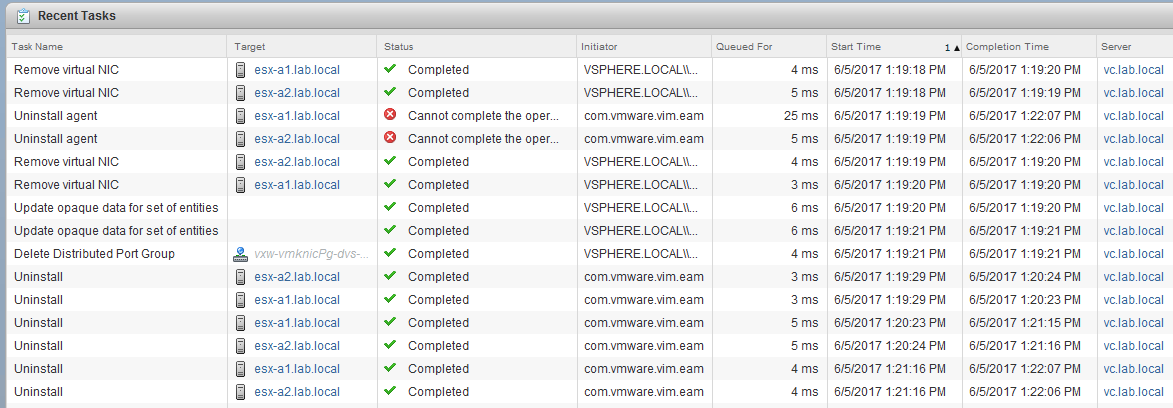1173x408 pixels.
Task: Click the Target column header
Action: [249, 47]
